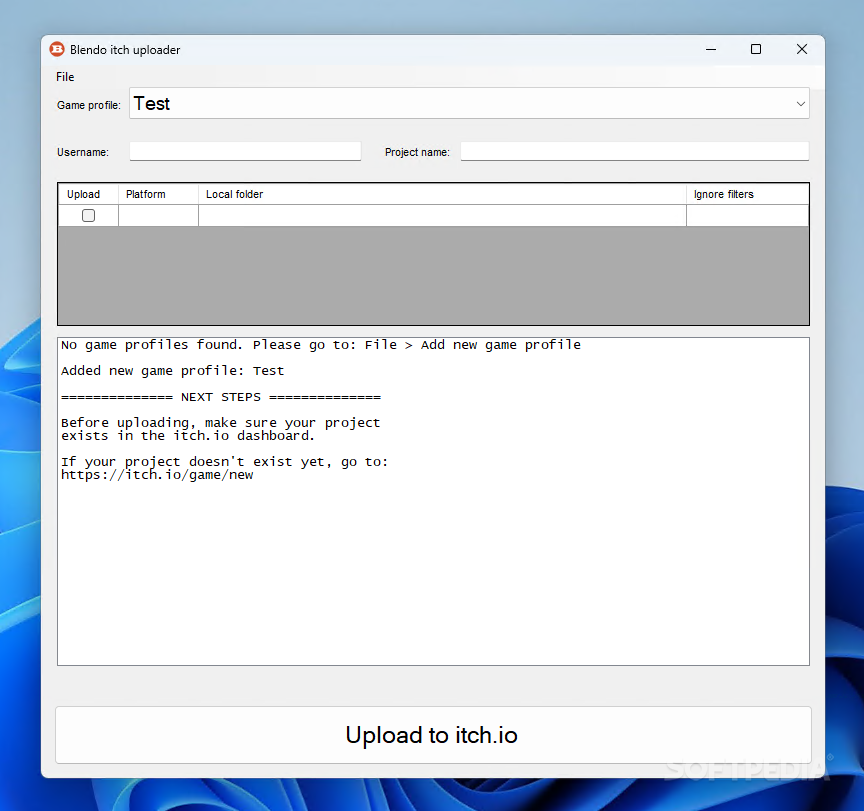Click the Ignore filters column header
Image resolution: width=864 pixels, height=811 pixels.
pos(748,194)
